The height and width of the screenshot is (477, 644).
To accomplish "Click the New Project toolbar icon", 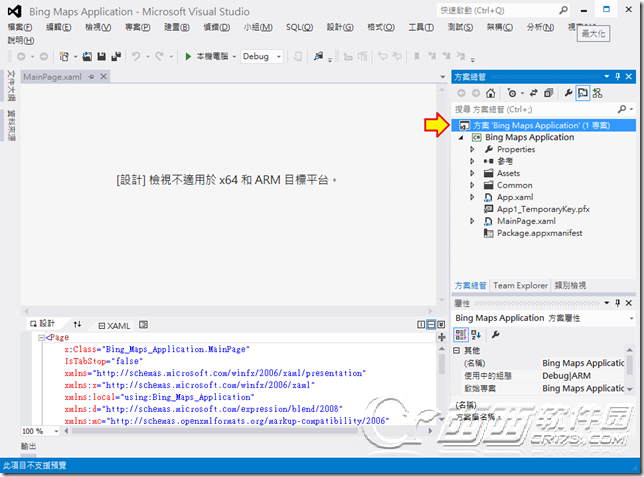I will [64, 56].
